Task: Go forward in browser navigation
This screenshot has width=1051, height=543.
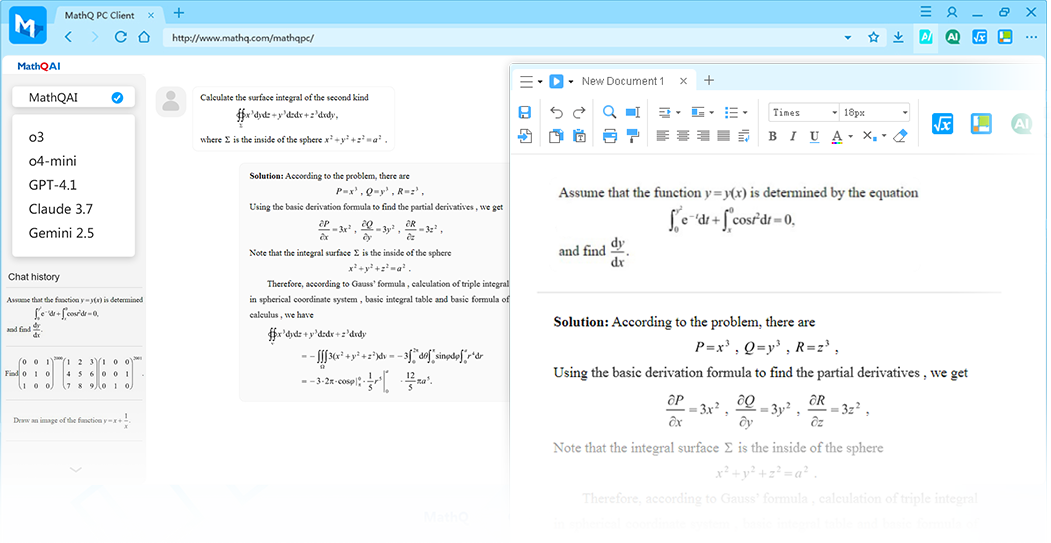Action: (95, 37)
